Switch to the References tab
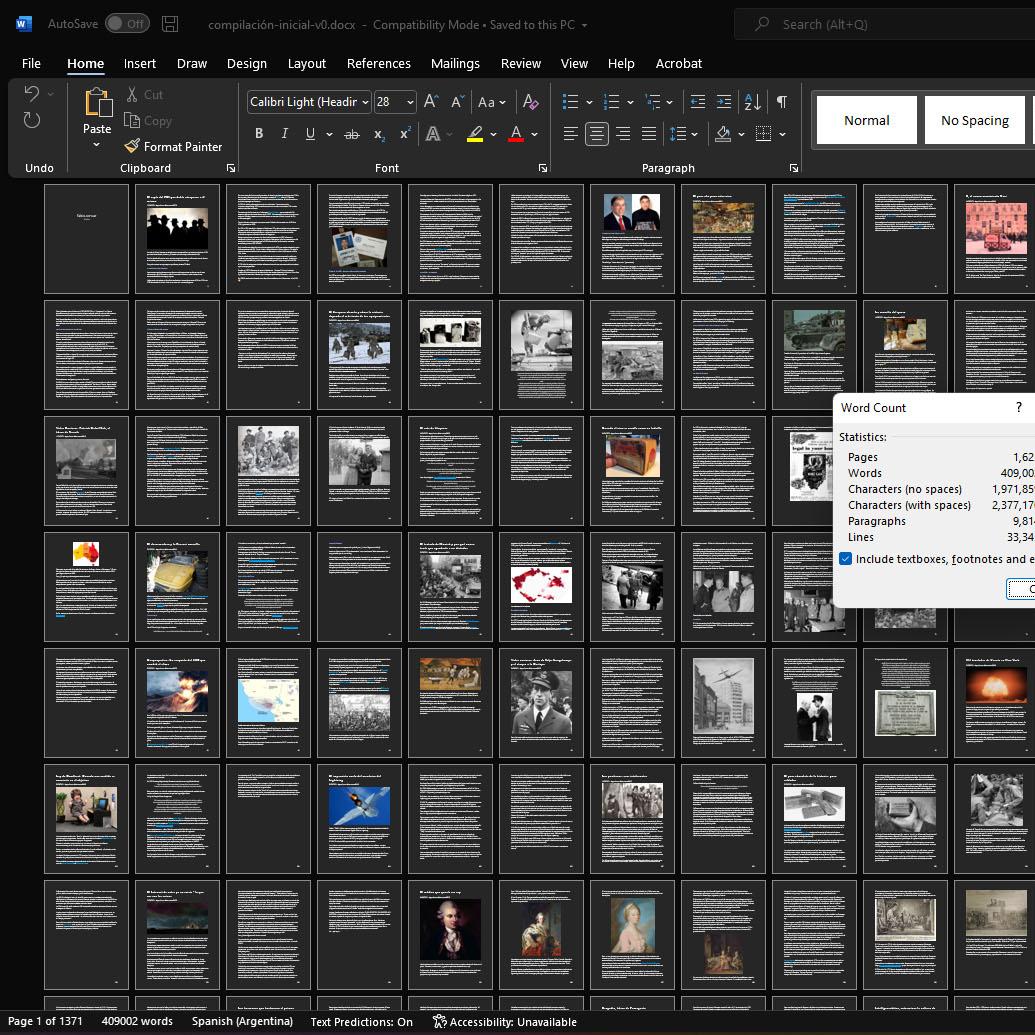Screen dimensions: 1035x1035 coord(379,63)
